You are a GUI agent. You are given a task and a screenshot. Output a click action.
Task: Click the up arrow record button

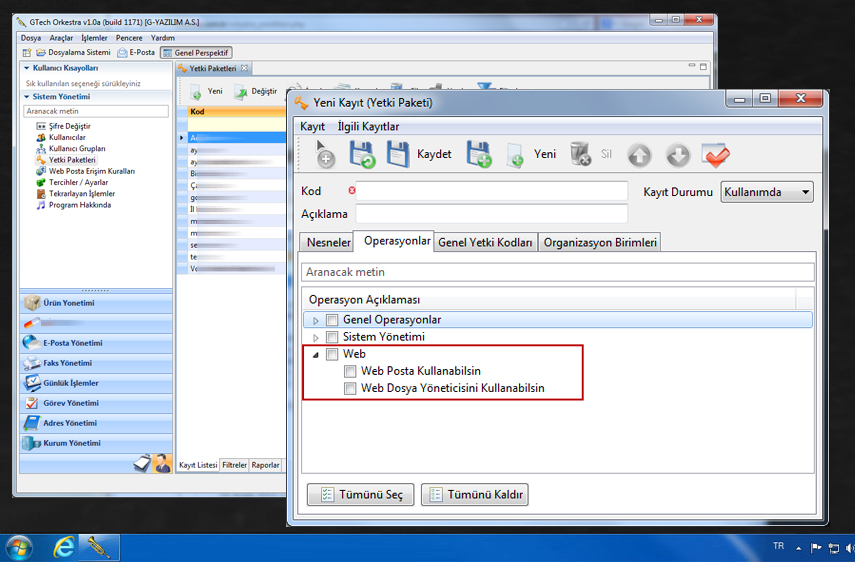pos(639,155)
